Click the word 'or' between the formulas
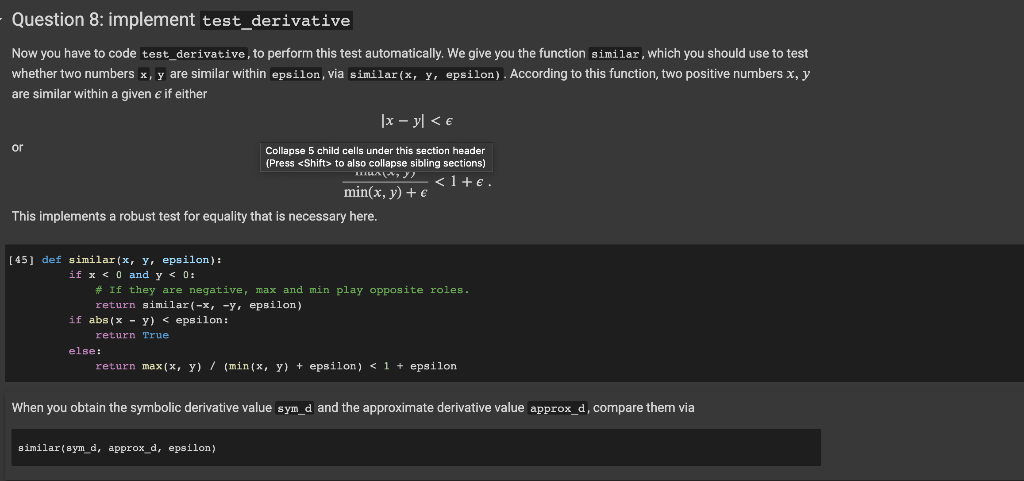 point(18,148)
